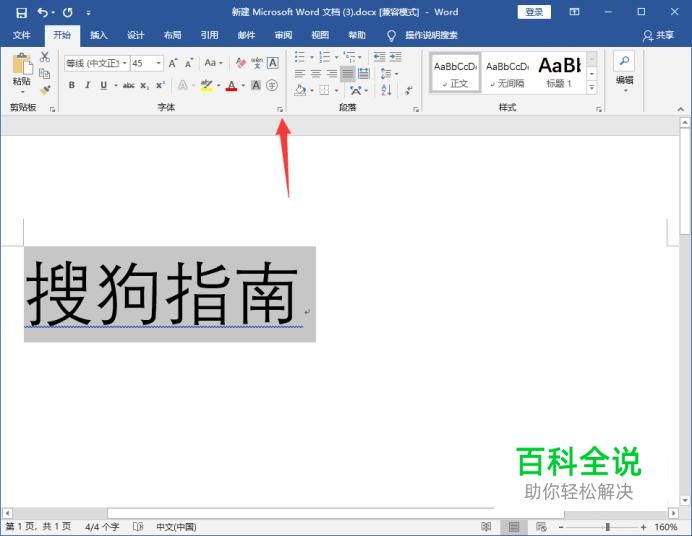Save the document with the floppy icon

(21, 12)
